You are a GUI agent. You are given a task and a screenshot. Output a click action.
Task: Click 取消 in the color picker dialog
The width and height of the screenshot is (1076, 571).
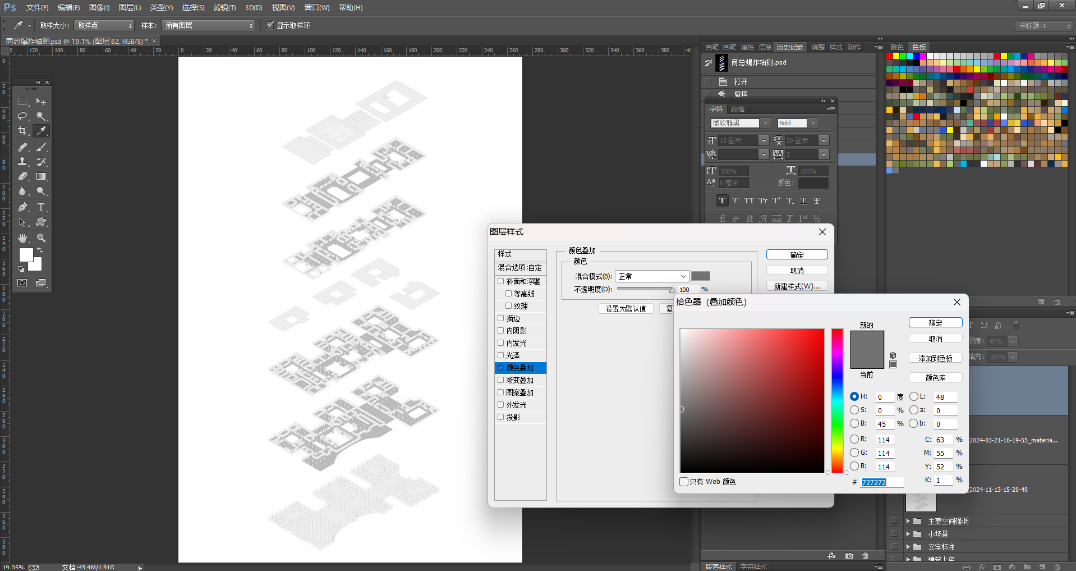pyautogui.click(x=935, y=339)
